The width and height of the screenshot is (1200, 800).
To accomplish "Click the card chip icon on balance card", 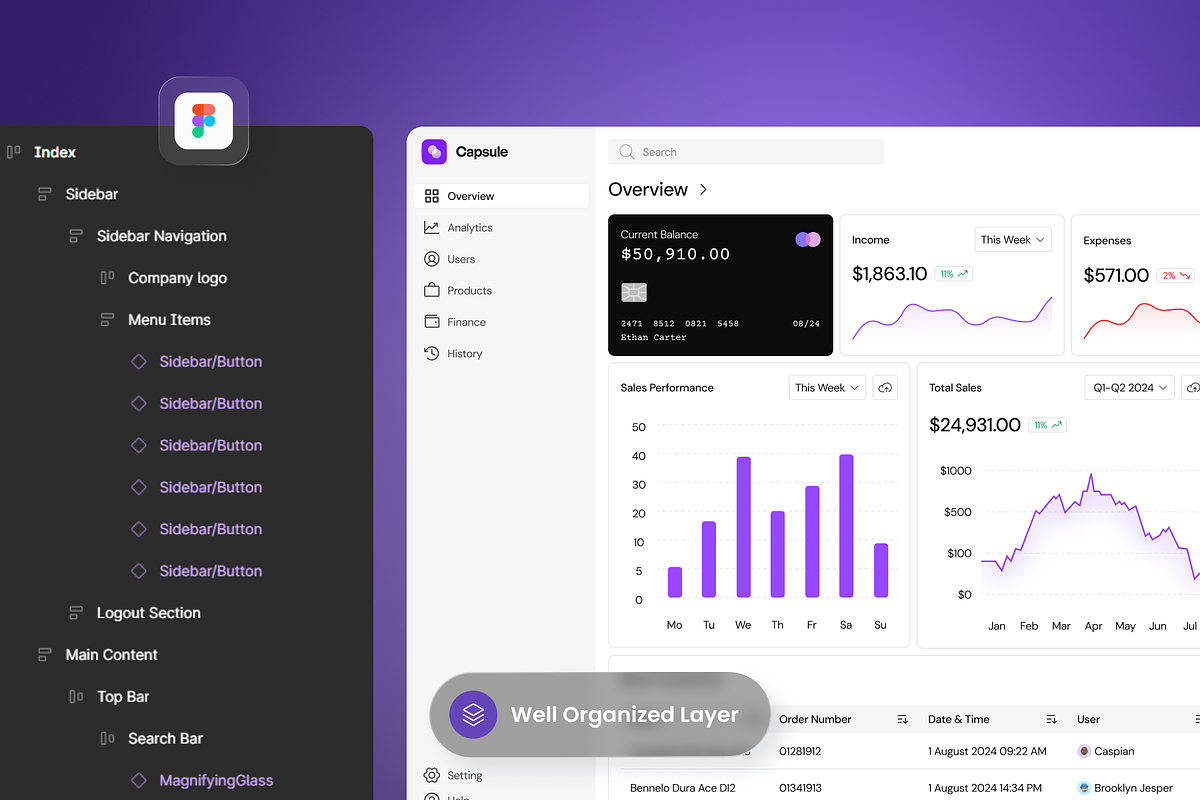I will pos(633,292).
